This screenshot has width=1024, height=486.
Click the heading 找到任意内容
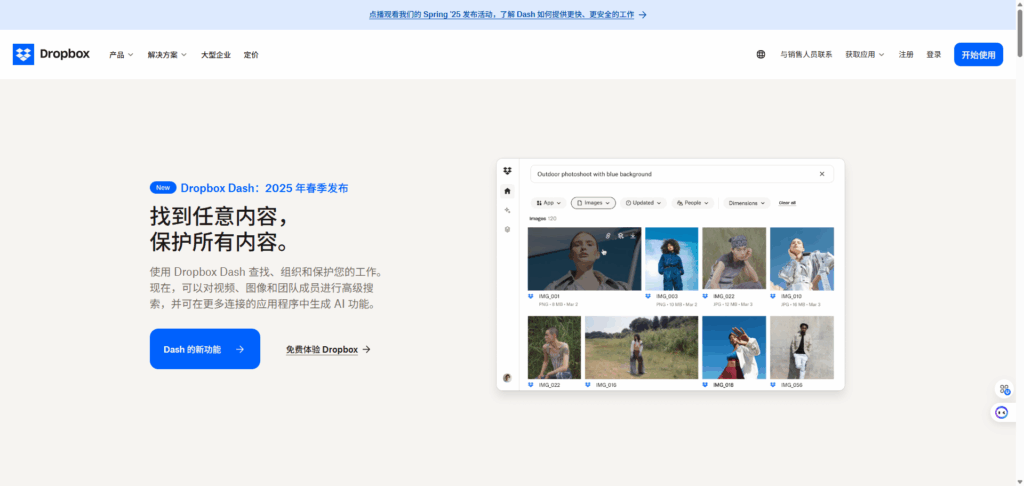point(219,216)
